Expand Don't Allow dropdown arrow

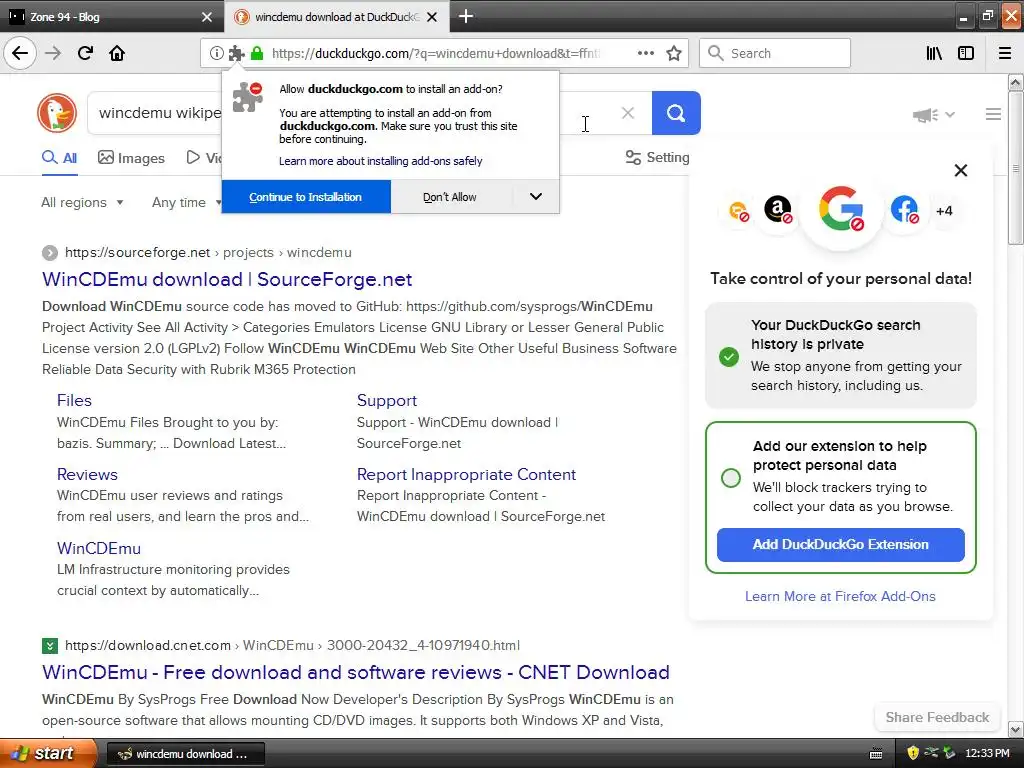536,197
